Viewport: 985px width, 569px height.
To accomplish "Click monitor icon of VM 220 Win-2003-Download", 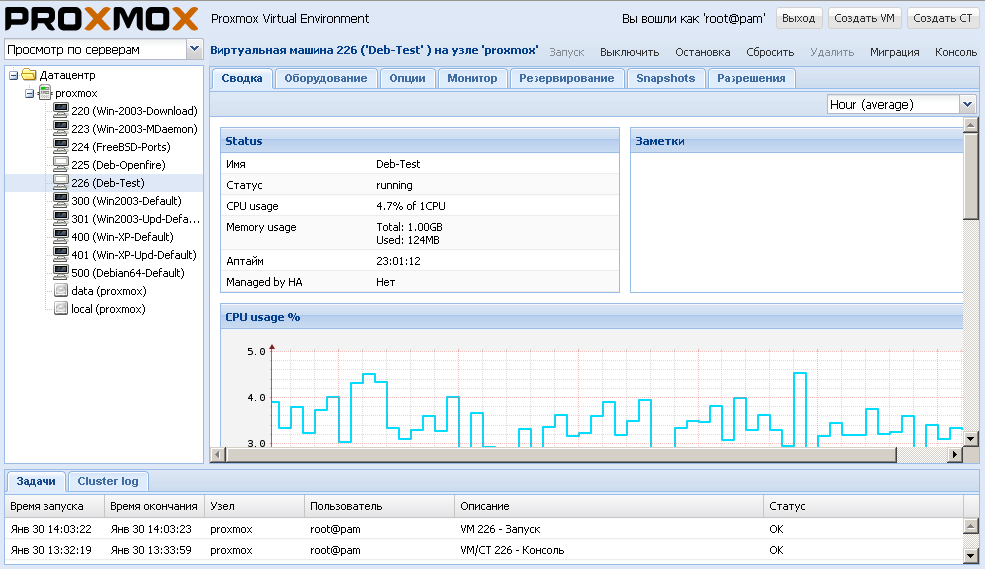I will 61,111.
